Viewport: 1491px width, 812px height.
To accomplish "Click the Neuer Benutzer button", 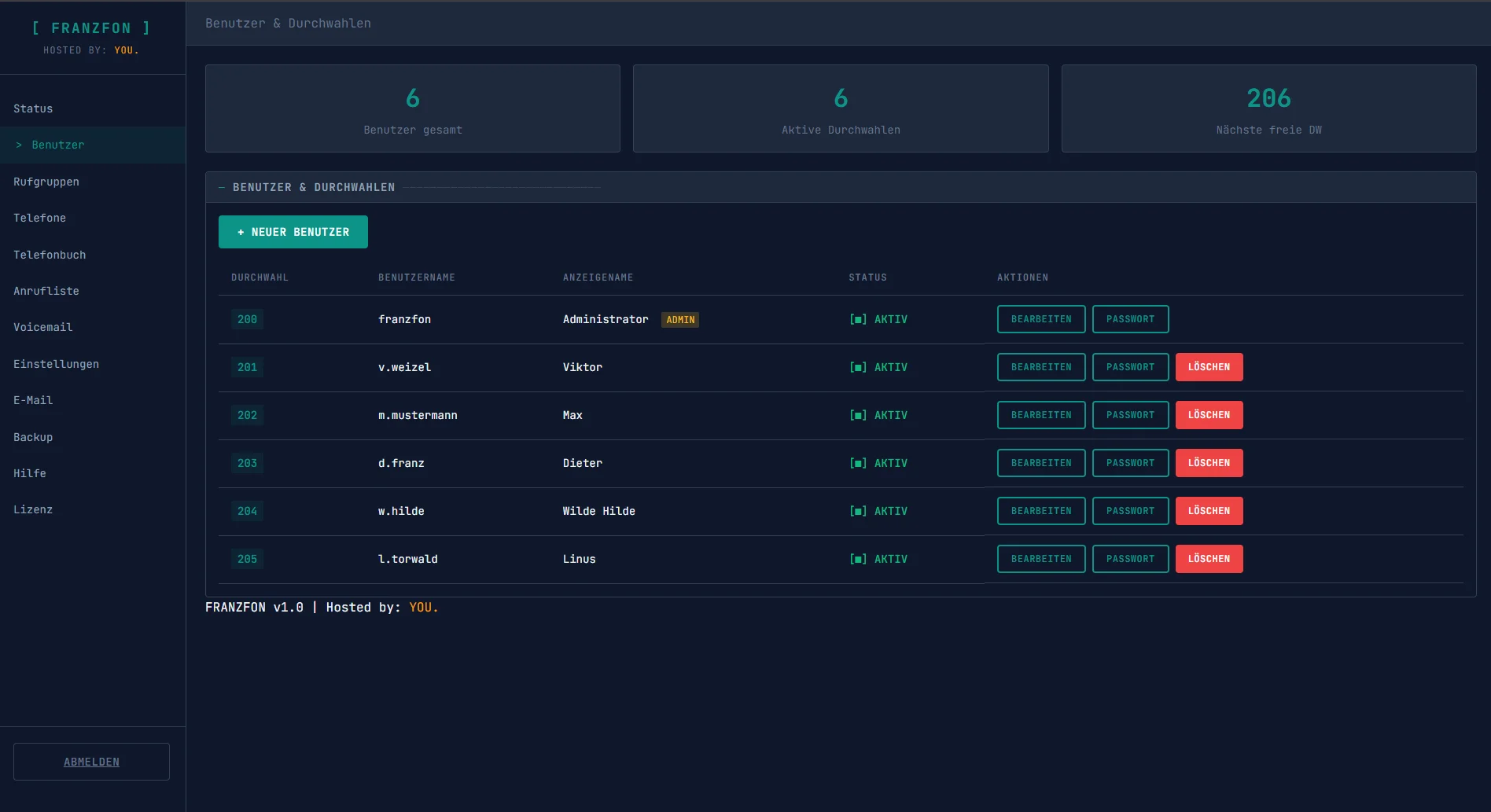I will tap(293, 232).
